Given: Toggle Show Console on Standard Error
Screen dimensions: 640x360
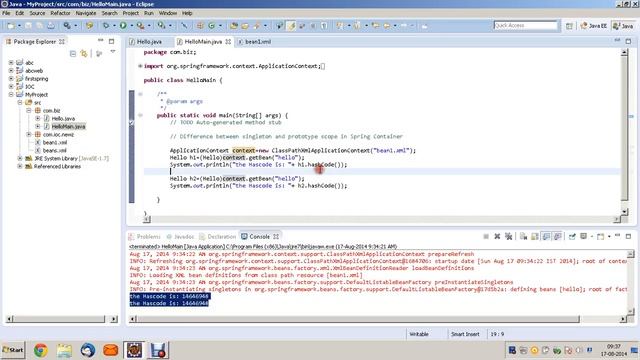Looking at the screenshot, I should point(557,236).
